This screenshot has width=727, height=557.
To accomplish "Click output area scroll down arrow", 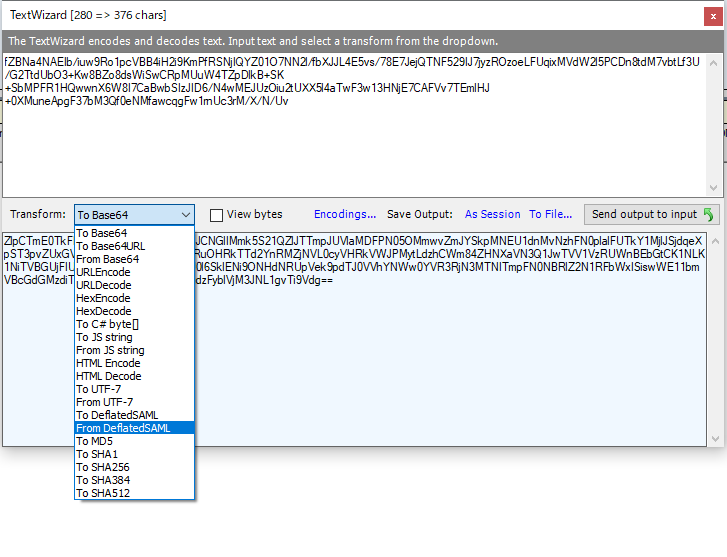I will point(715,439).
